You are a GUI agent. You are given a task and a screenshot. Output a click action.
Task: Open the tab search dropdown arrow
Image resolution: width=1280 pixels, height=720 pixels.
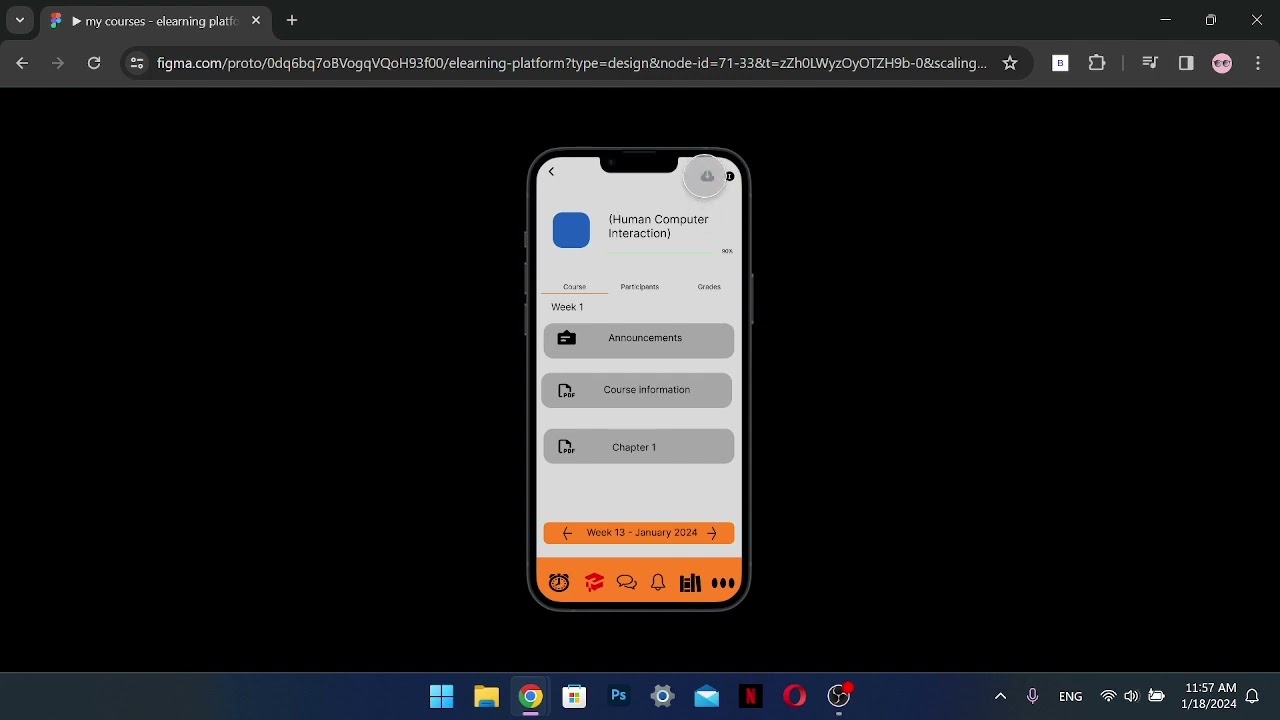(x=20, y=20)
